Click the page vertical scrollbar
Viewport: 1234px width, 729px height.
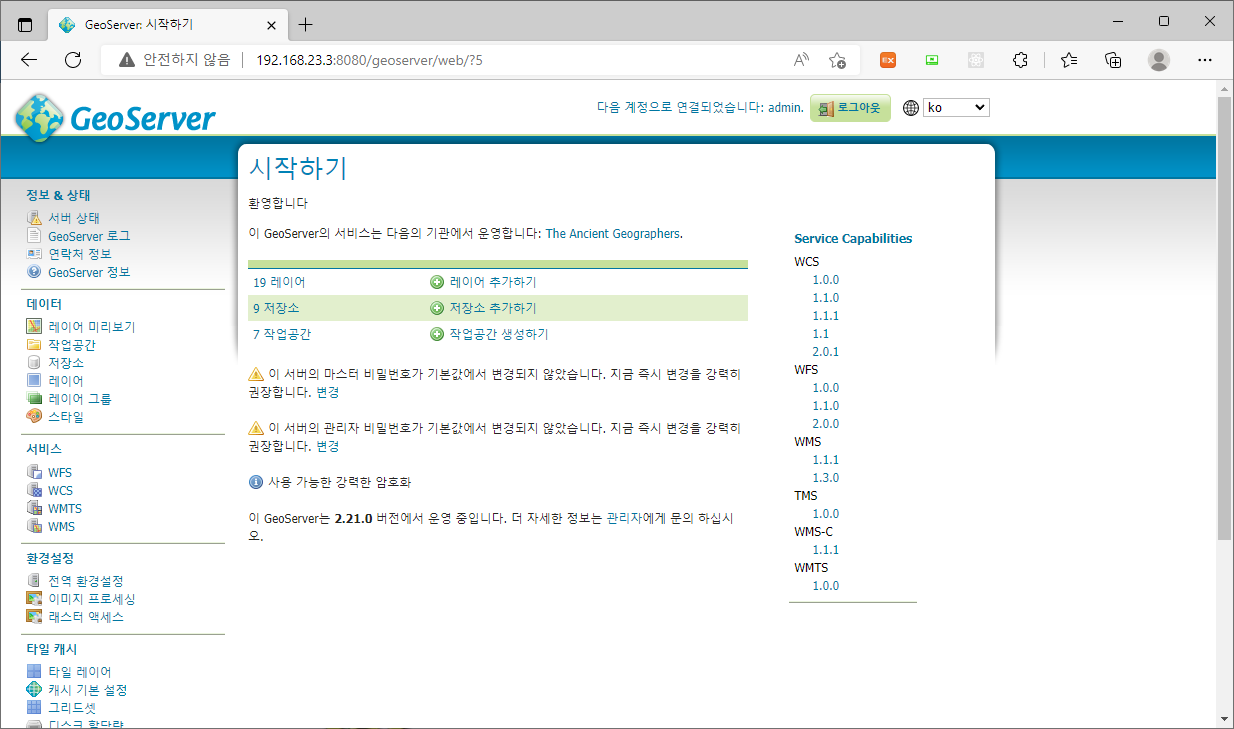click(x=1224, y=318)
